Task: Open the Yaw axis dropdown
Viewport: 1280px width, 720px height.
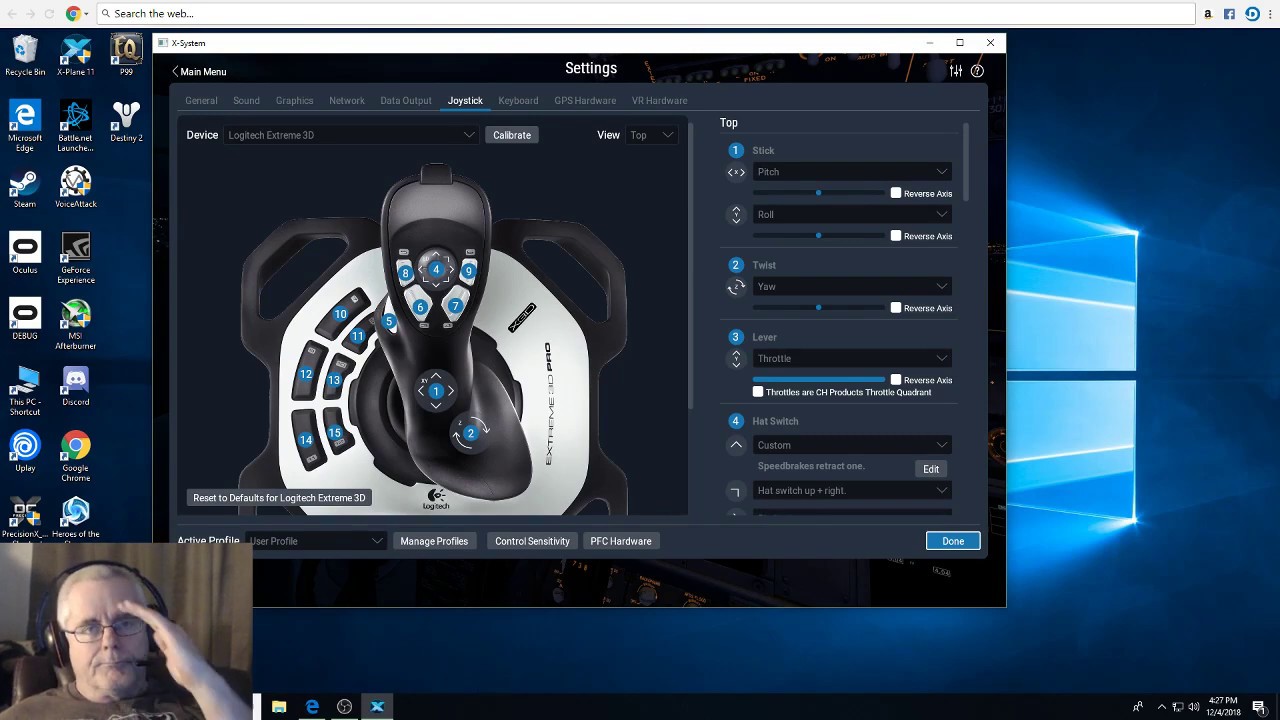Action: coord(851,287)
